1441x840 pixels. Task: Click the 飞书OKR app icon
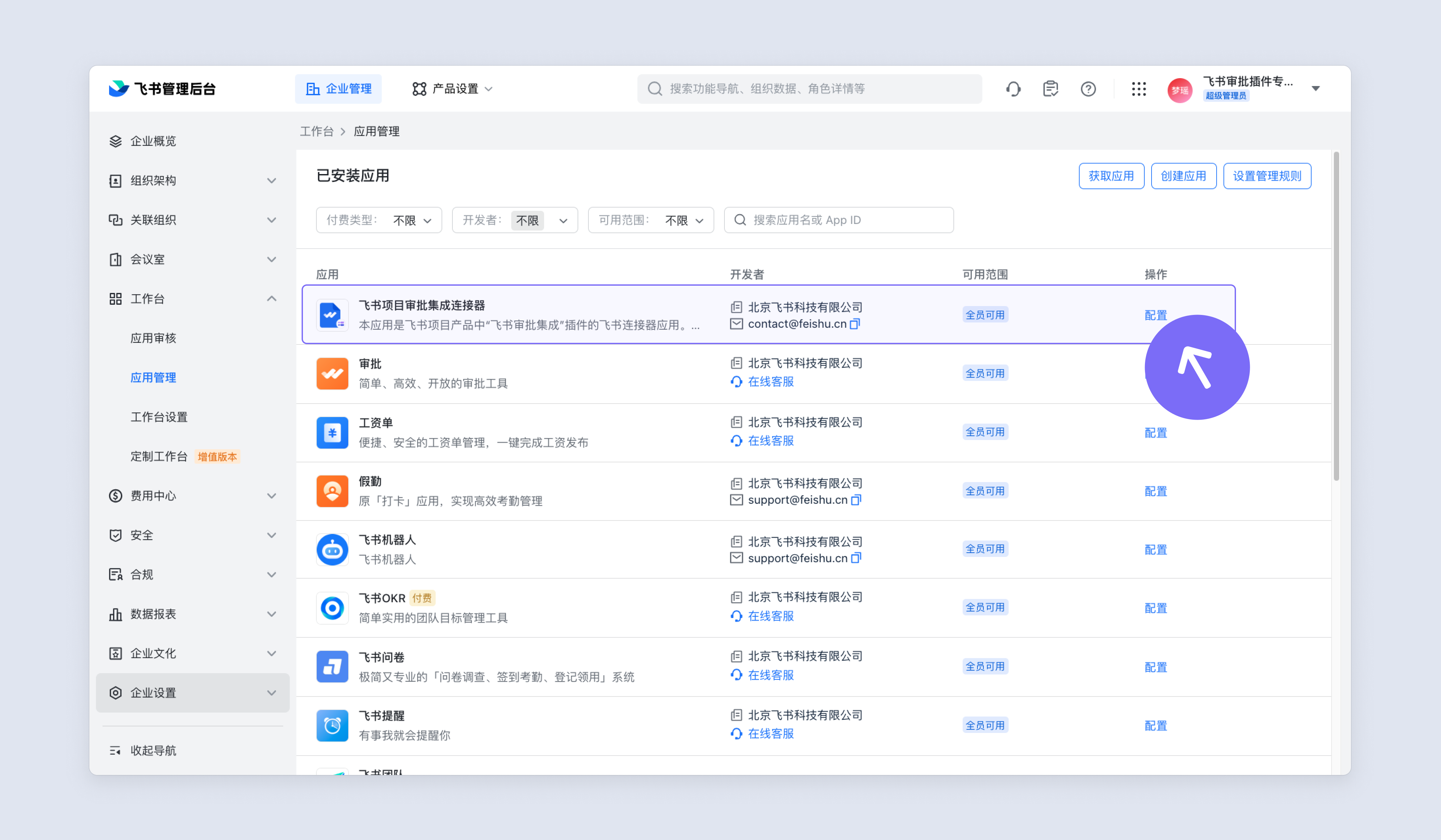[x=332, y=608]
